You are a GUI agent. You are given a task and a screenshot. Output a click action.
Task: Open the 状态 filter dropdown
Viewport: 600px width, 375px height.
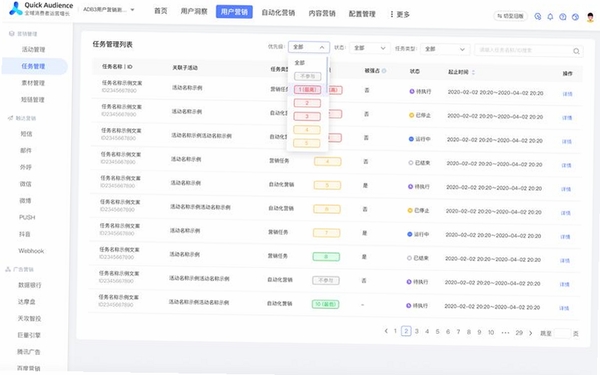[369, 48]
